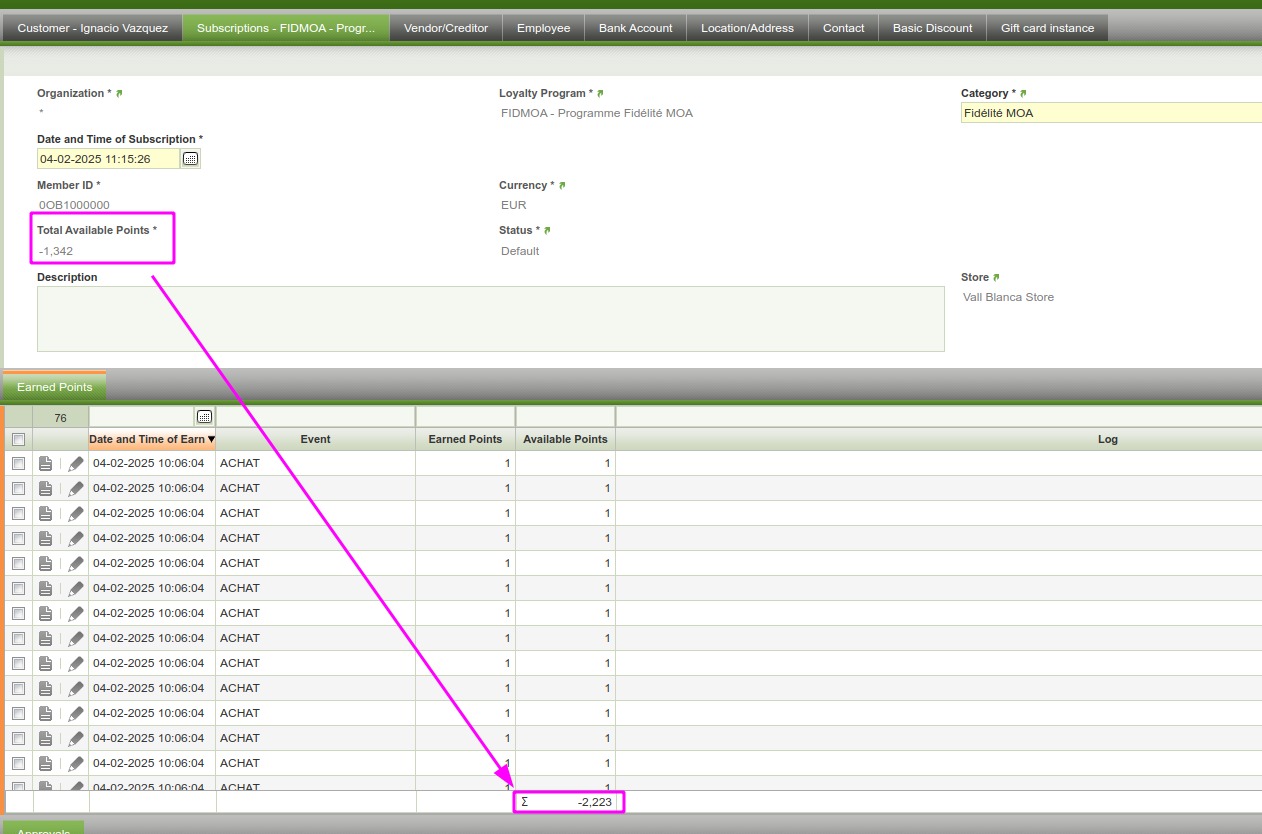The height and width of the screenshot is (834, 1262).
Task: Click the green link arrow beside Loyalty Program
Action: pyautogui.click(x=600, y=93)
